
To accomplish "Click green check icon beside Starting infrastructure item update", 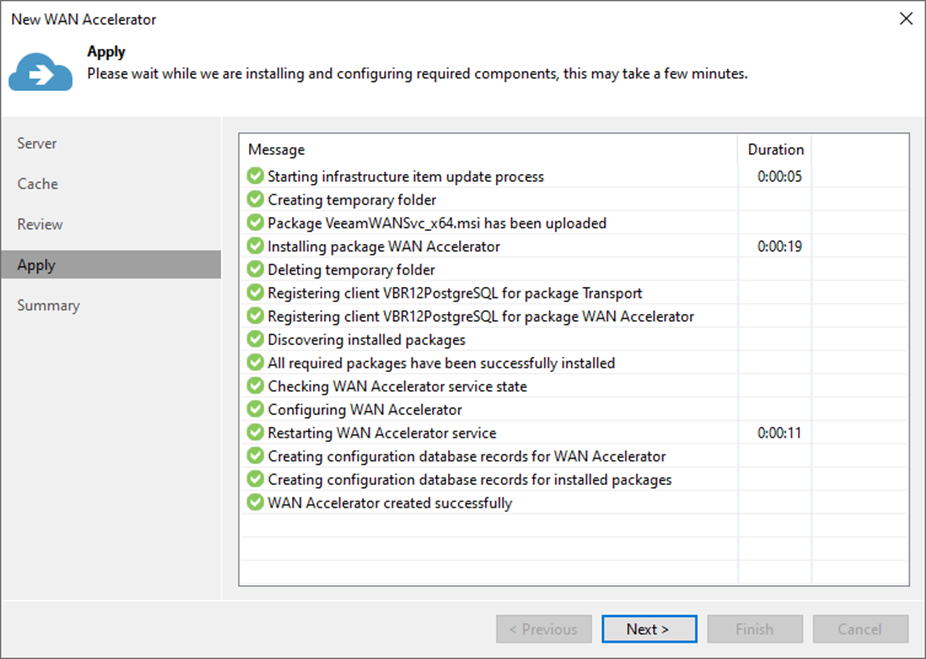I will point(256,177).
